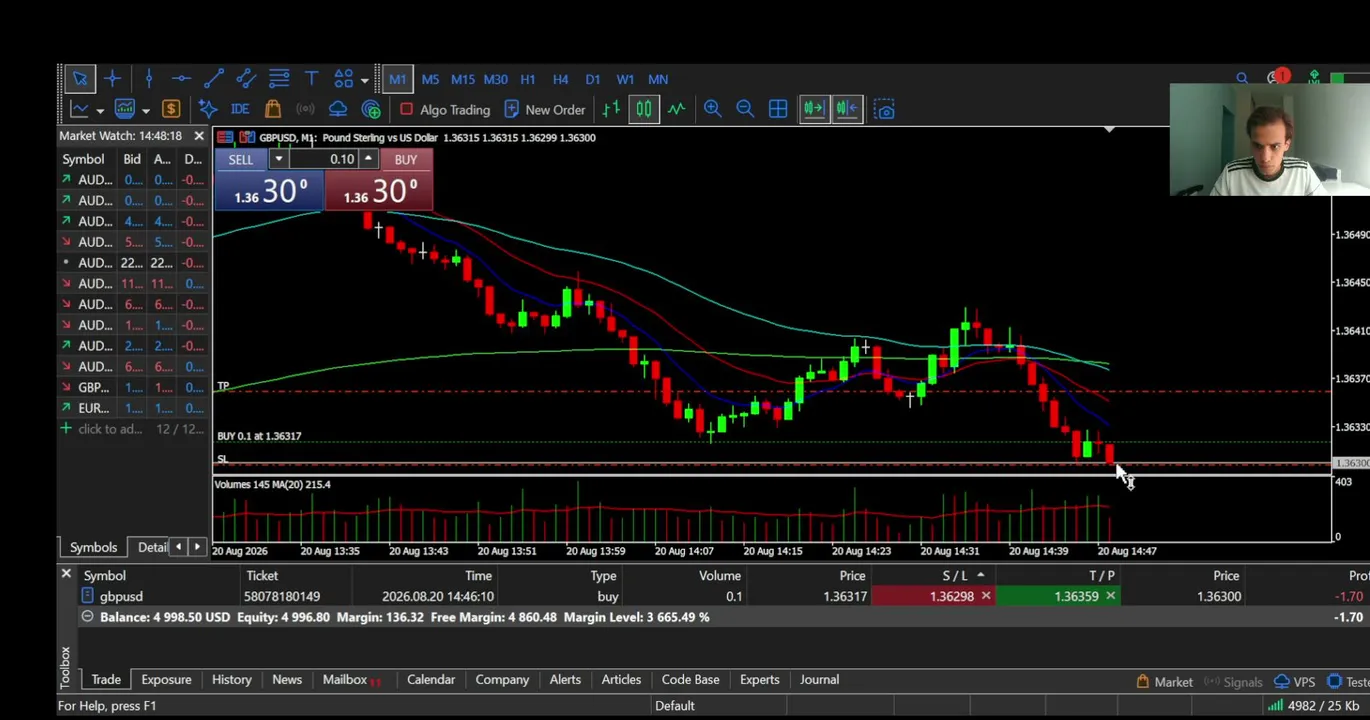Switch to D1 daily timeframe
1370x720 pixels.
[593, 79]
